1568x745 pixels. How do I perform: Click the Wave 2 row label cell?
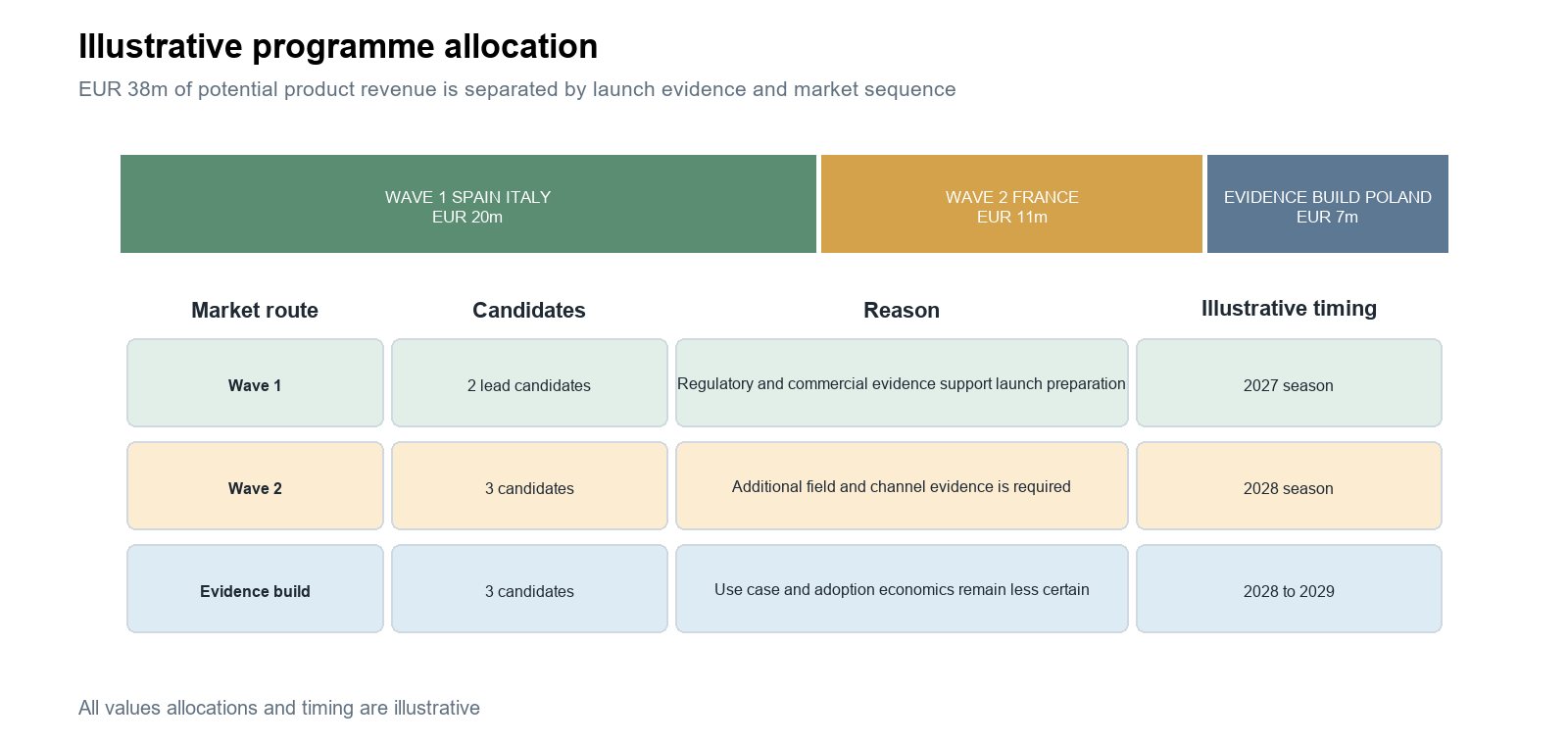pos(255,486)
